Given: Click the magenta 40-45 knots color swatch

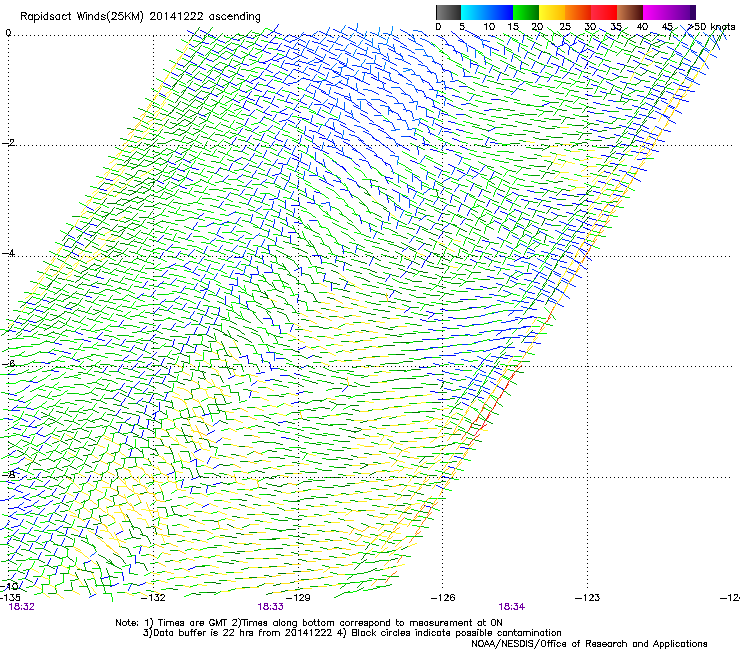Looking at the screenshot, I should (x=656, y=12).
